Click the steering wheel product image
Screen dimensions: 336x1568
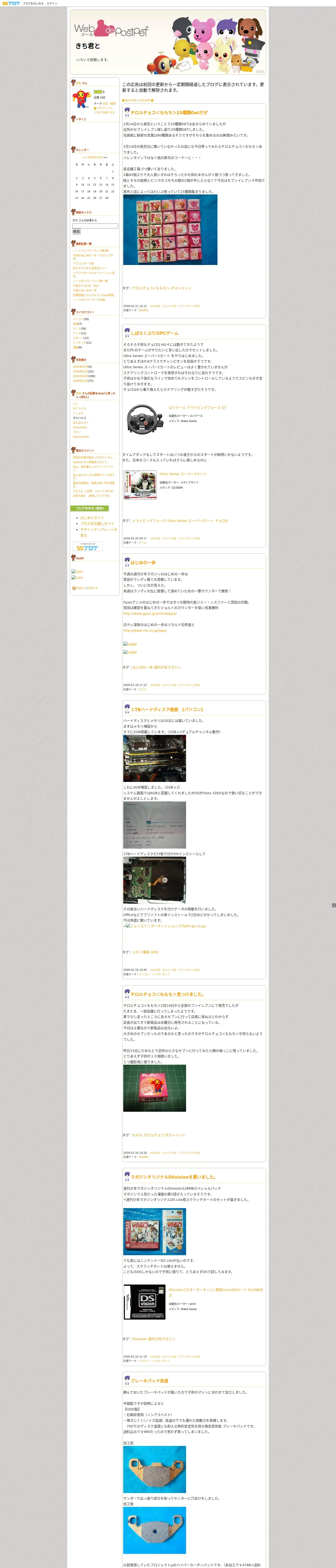click(145, 419)
